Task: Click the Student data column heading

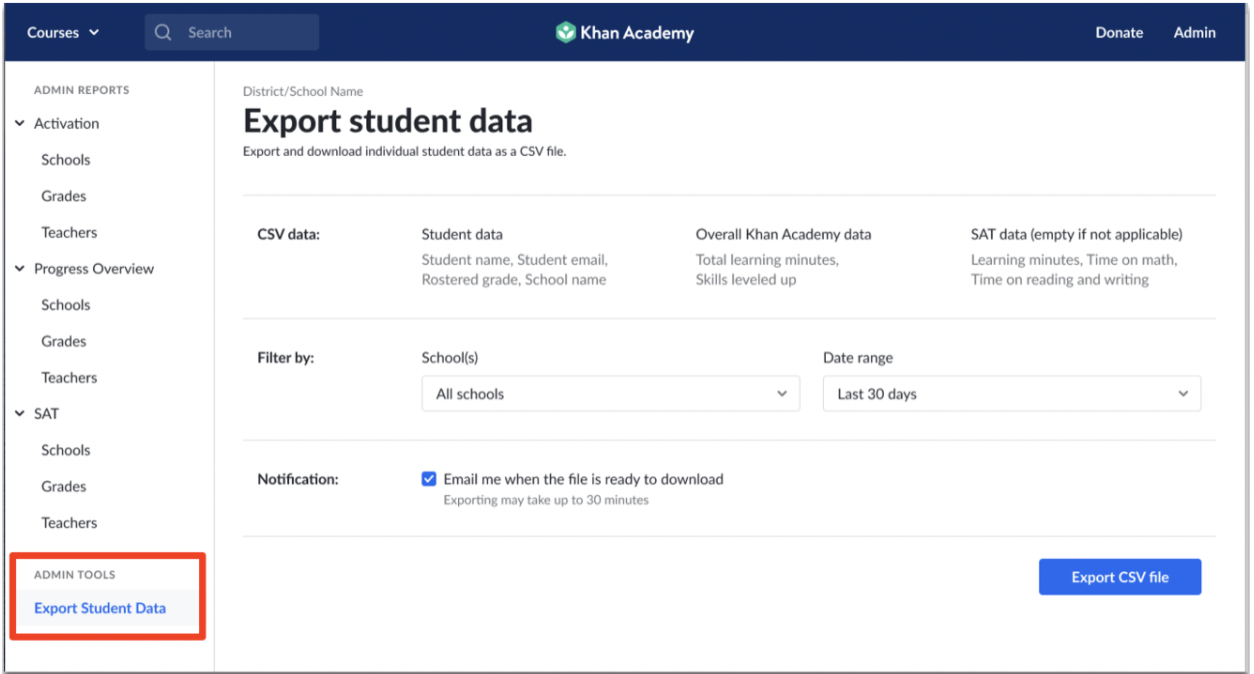Action: 462,234
